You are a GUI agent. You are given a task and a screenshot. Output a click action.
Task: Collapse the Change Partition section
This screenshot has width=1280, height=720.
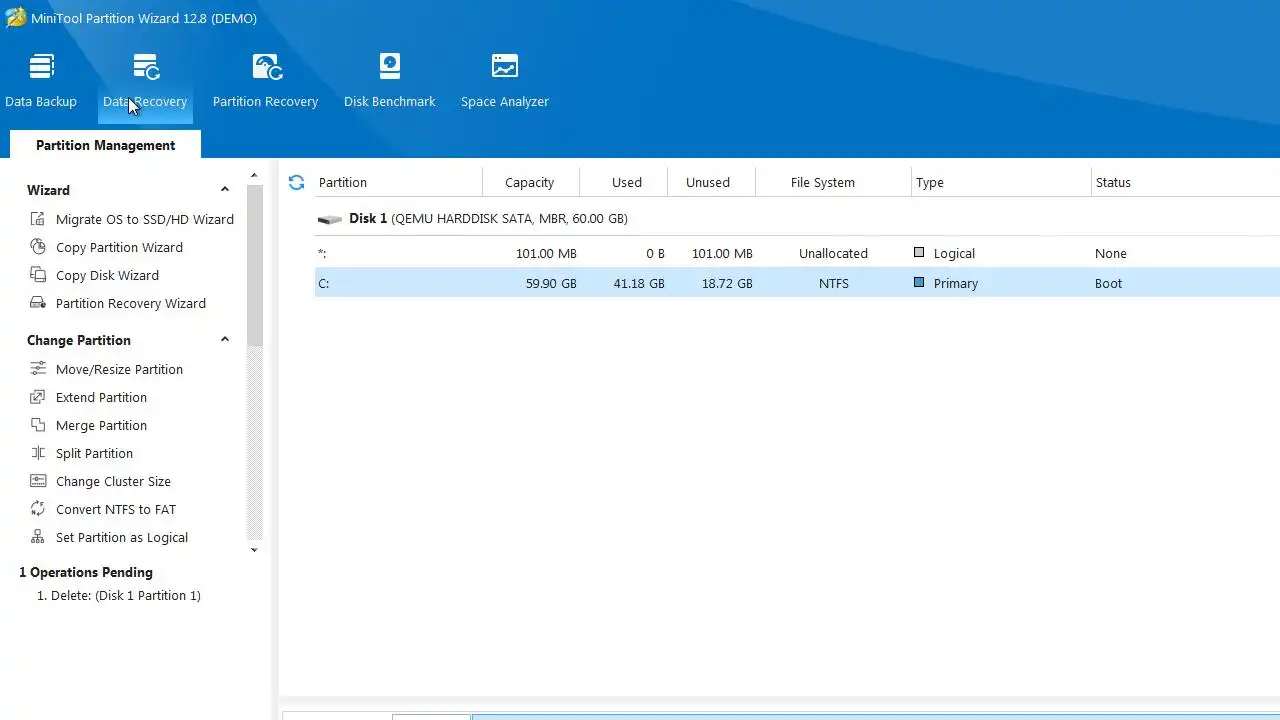(225, 340)
